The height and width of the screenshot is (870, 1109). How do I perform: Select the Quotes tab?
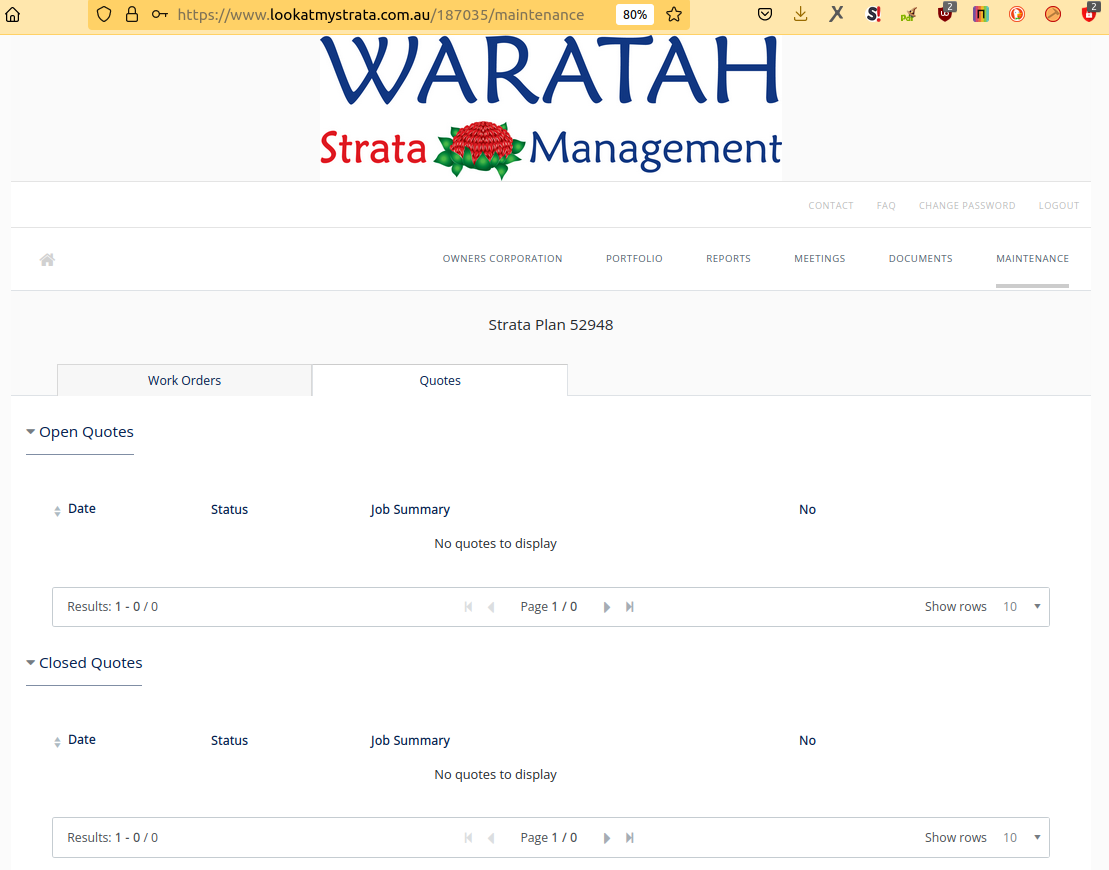440,381
